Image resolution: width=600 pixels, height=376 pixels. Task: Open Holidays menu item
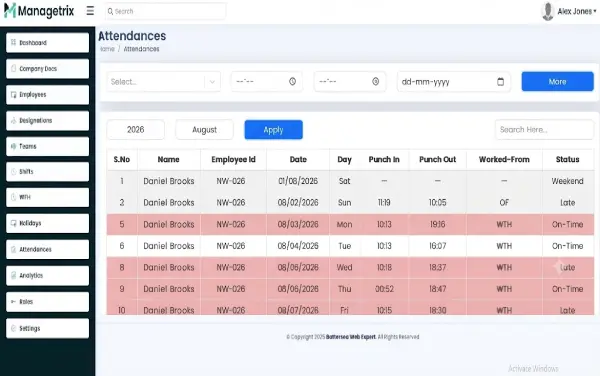pos(47,223)
